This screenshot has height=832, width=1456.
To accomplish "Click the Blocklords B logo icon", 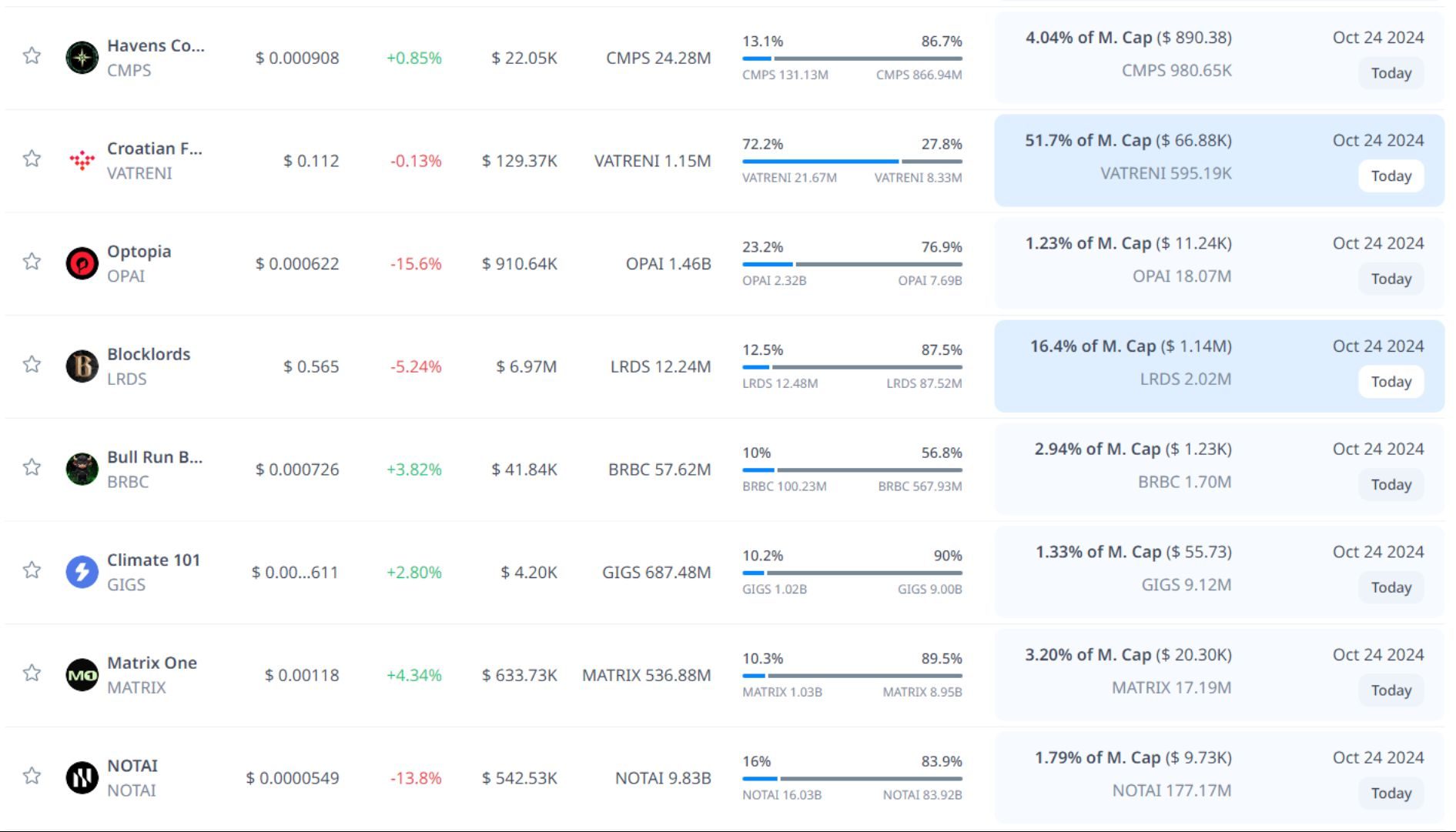I will (82, 366).
